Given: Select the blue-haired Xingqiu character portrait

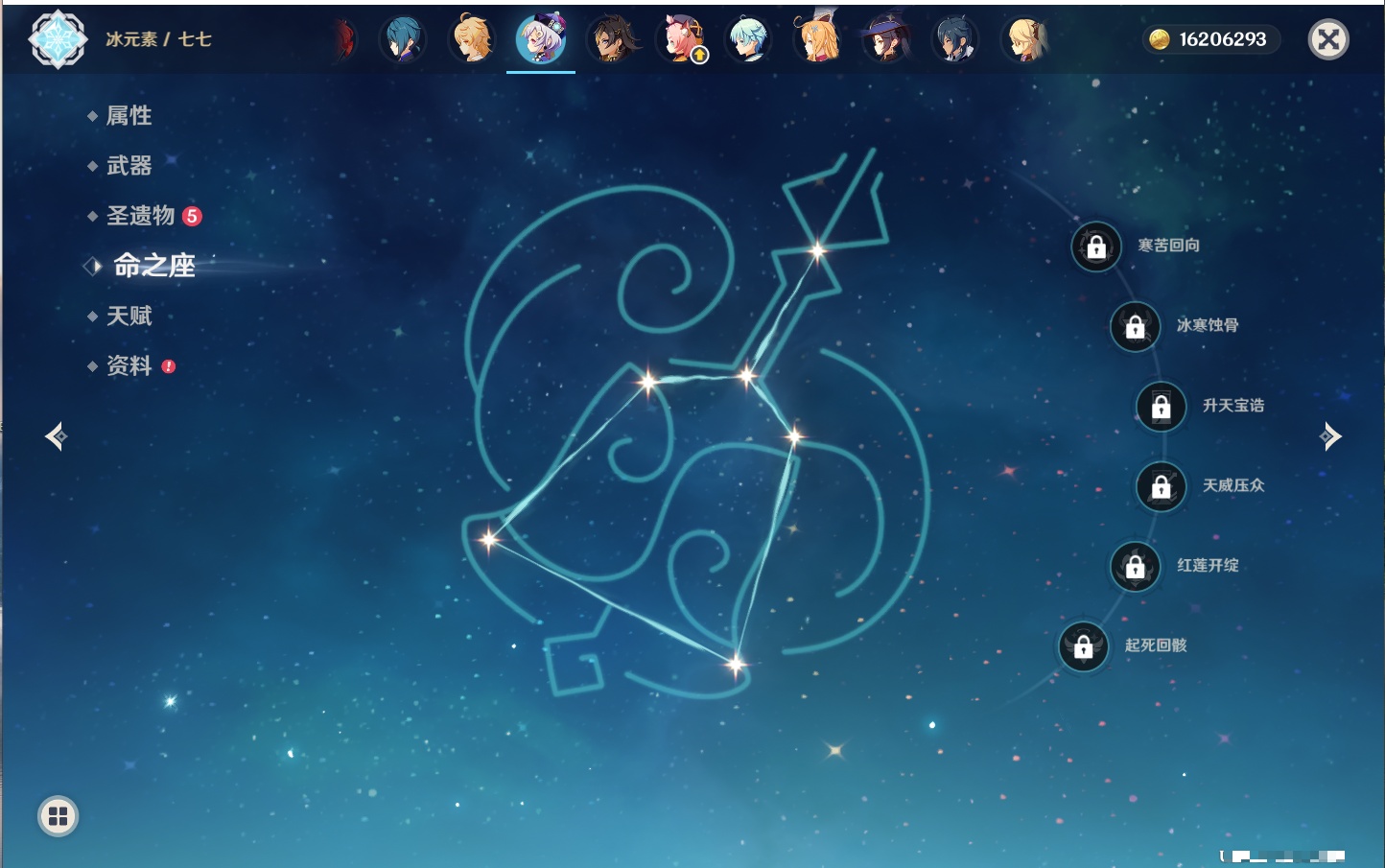Looking at the screenshot, I should pos(403,40).
